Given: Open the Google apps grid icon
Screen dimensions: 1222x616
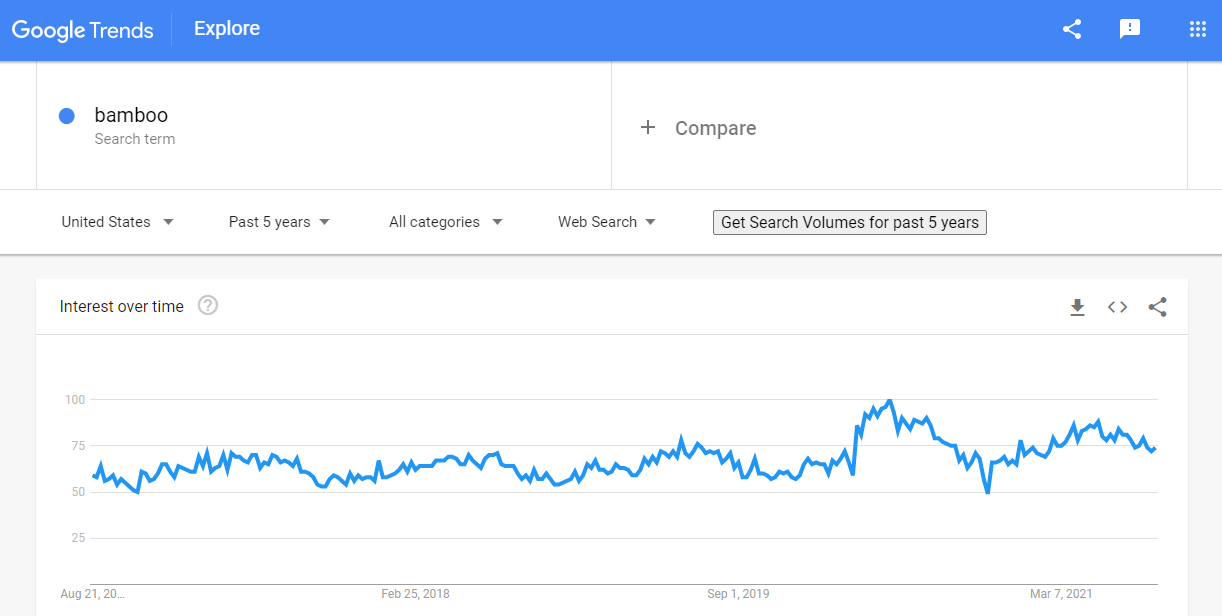Looking at the screenshot, I should [x=1198, y=29].
